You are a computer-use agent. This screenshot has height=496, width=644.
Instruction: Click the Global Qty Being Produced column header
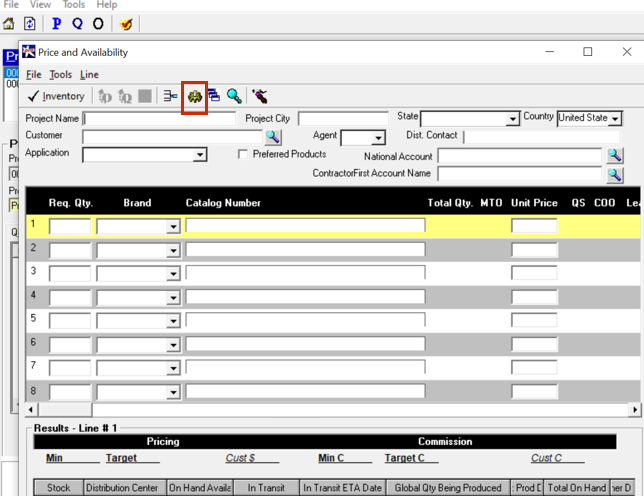[448, 488]
